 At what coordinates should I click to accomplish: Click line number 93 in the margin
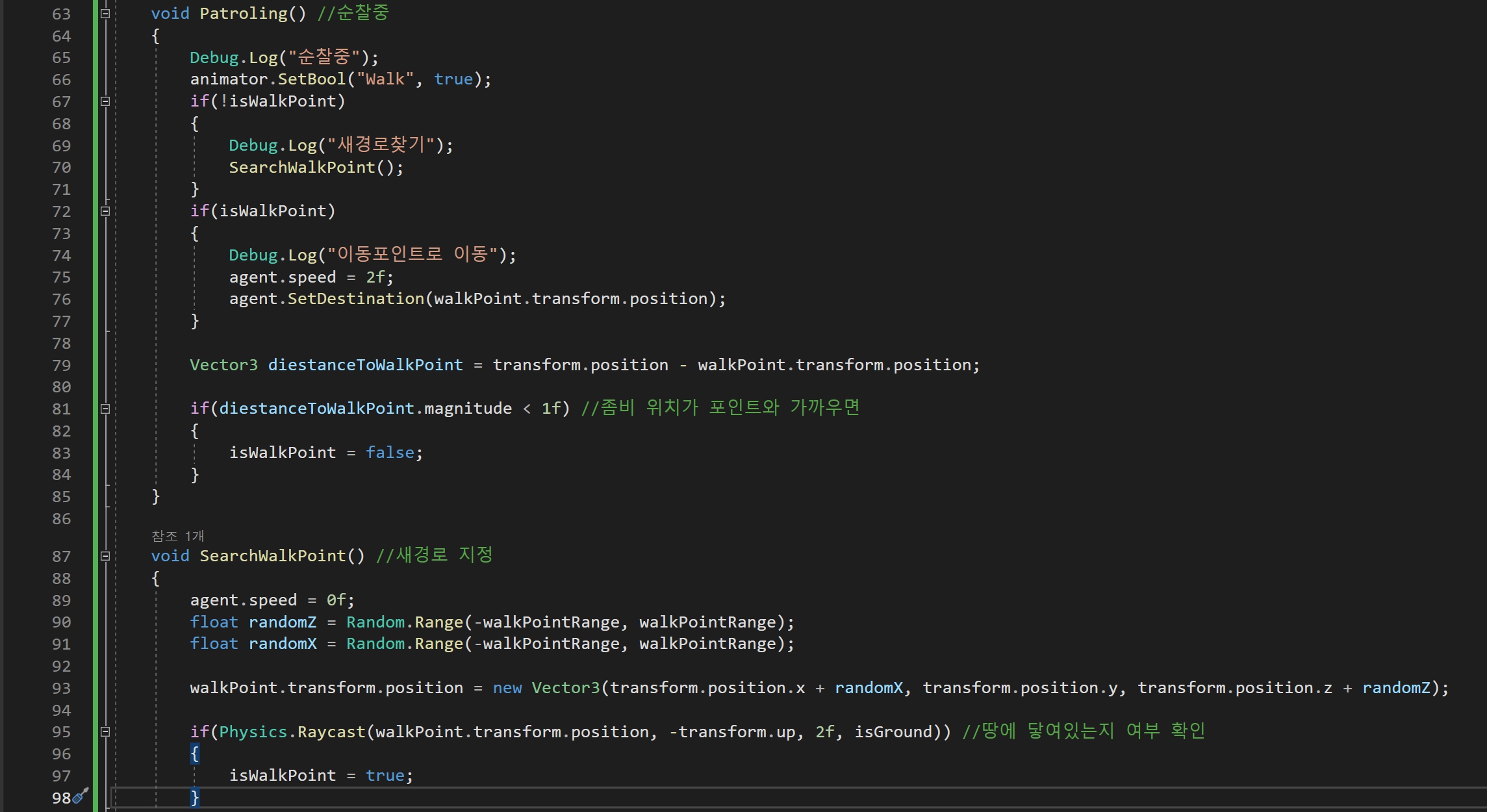[x=62, y=688]
